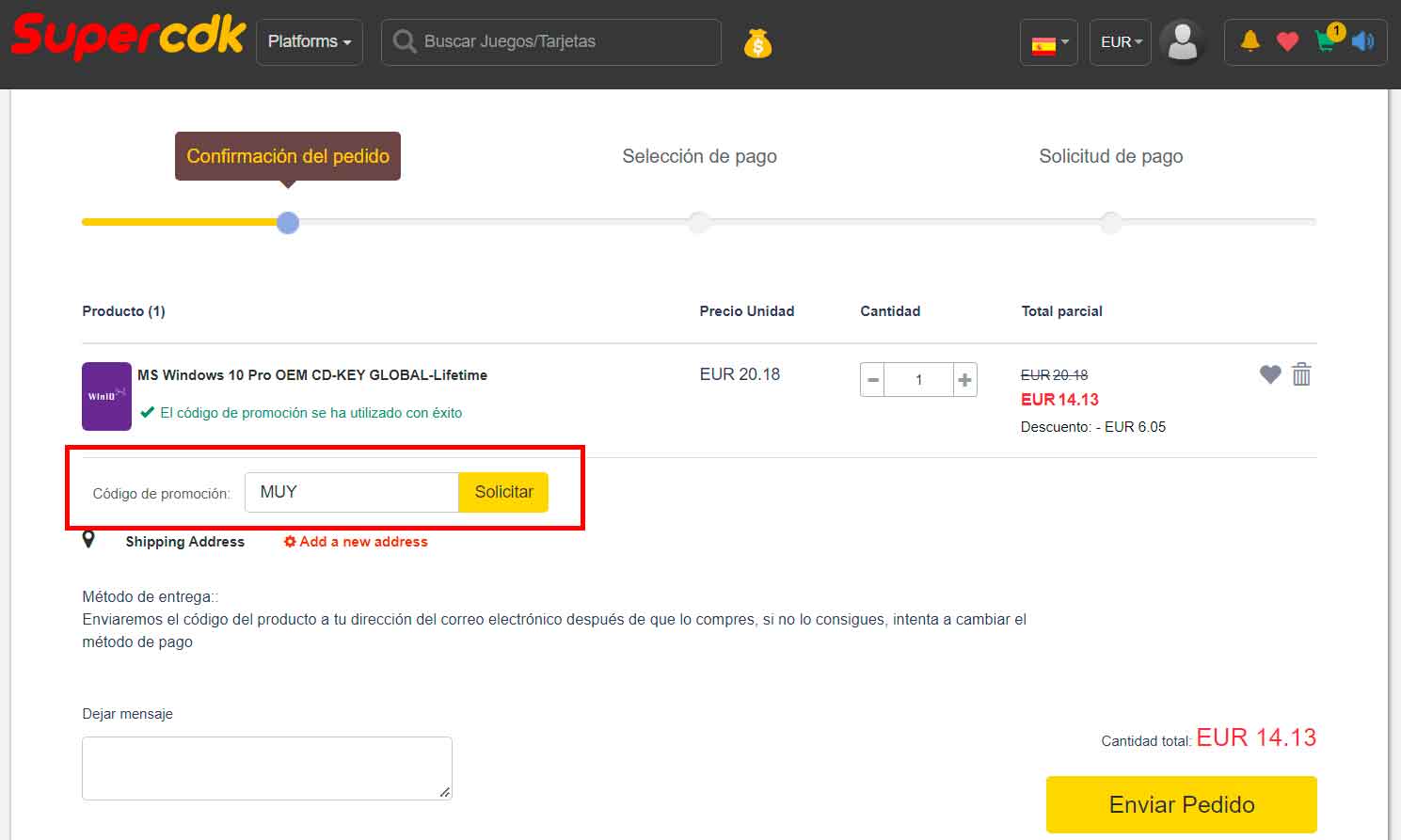The image size is (1401, 840).
Task: Click the speaker announcements icon
Action: [1362, 41]
